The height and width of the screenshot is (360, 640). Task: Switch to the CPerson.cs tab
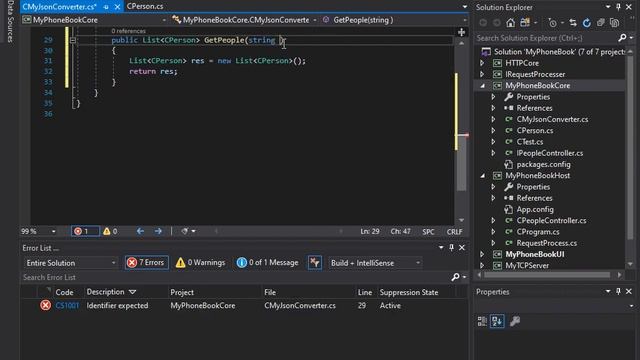point(145,6)
